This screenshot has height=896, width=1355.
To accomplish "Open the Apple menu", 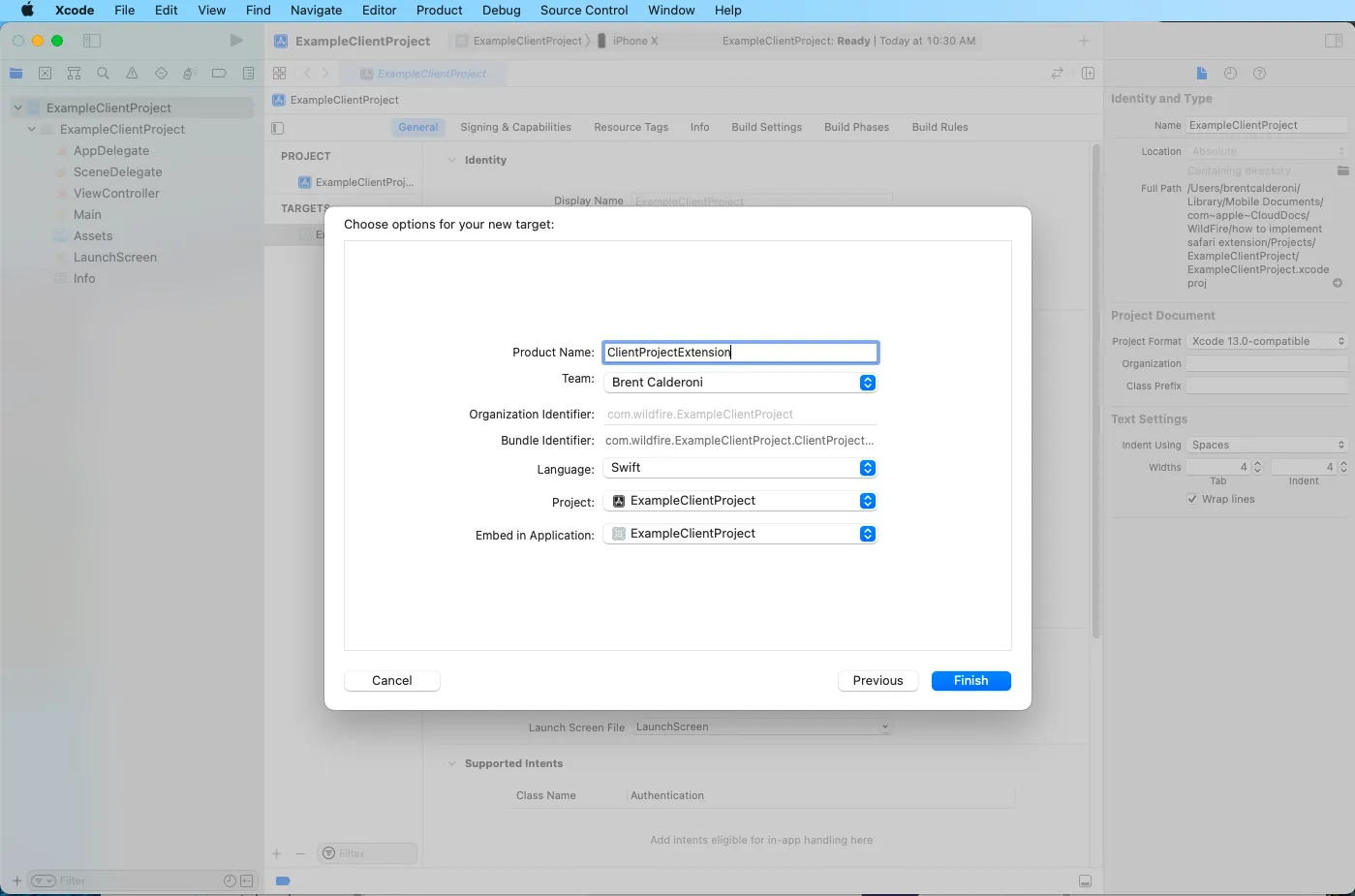I will click(27, 11).
